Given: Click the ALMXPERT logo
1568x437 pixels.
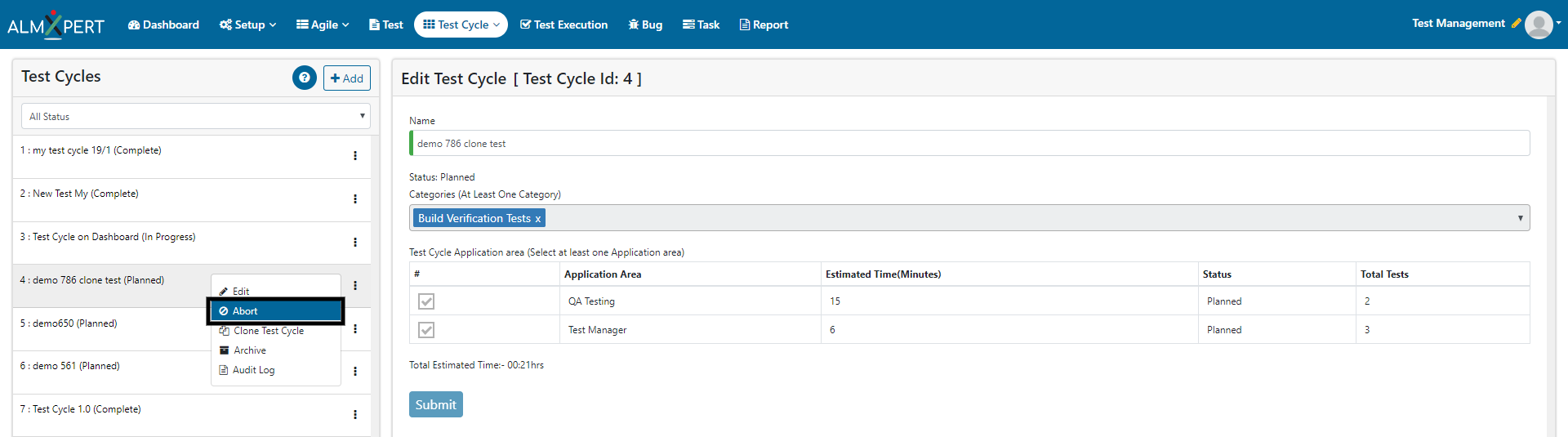Looking at the screenshot, I should [56, 25].
